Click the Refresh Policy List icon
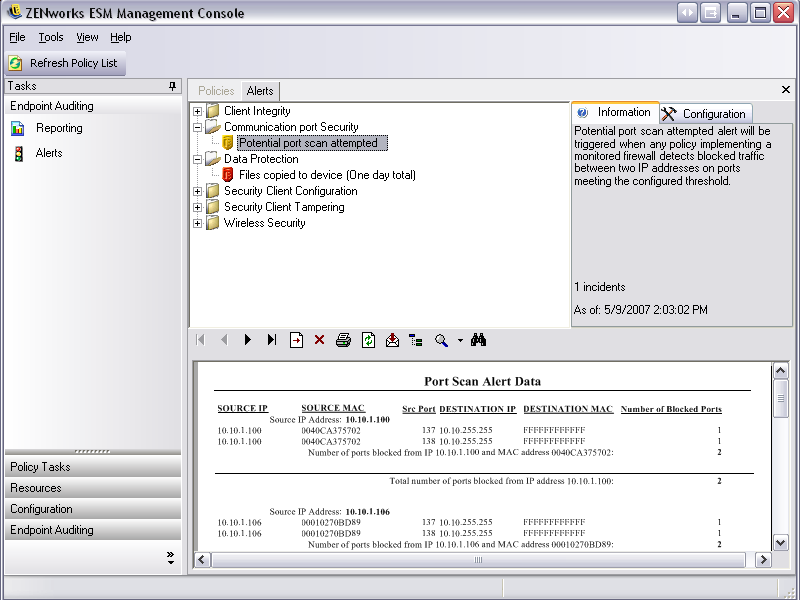Screen dimensions: 800x600 pos(15,63)
